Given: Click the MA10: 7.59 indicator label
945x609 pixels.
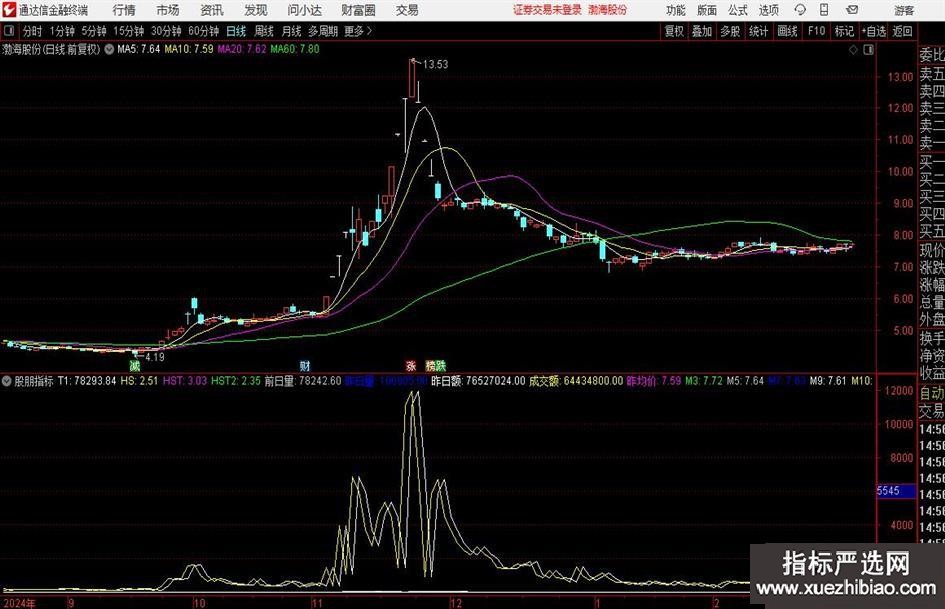Looking at the screenshot, I should coord(189,49).
